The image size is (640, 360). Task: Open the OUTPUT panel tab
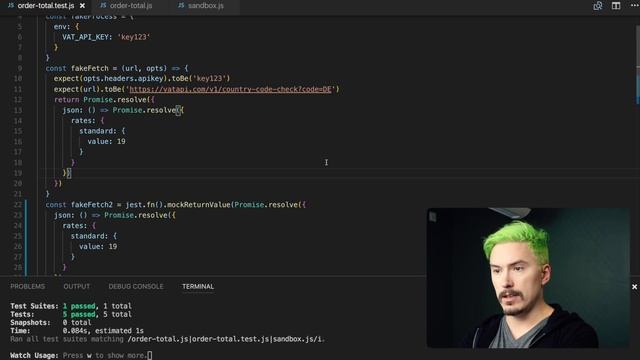77,287
